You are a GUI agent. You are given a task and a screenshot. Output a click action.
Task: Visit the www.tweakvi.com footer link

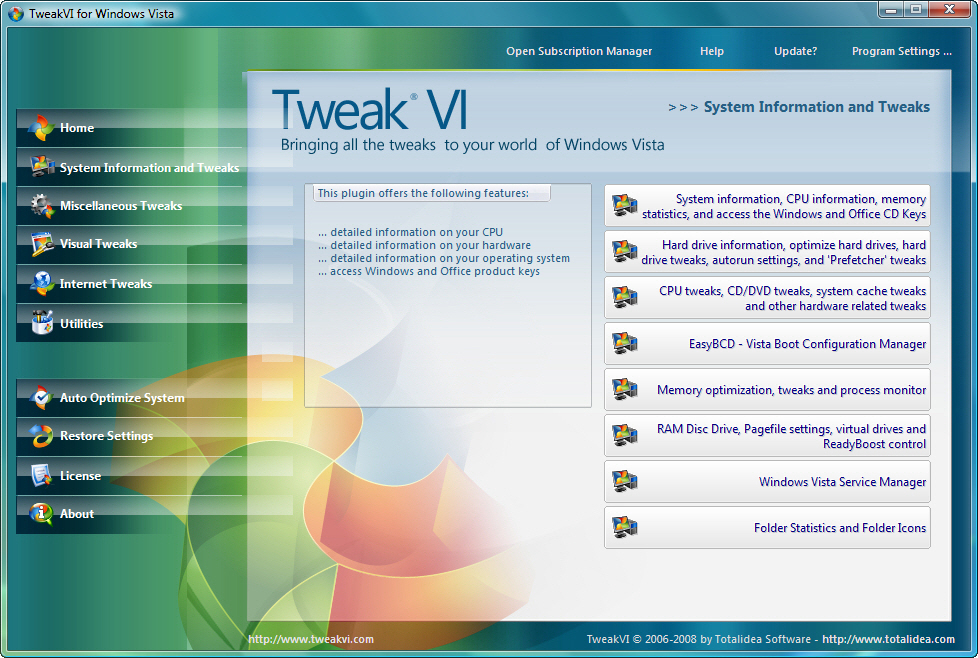click(311, 640)
